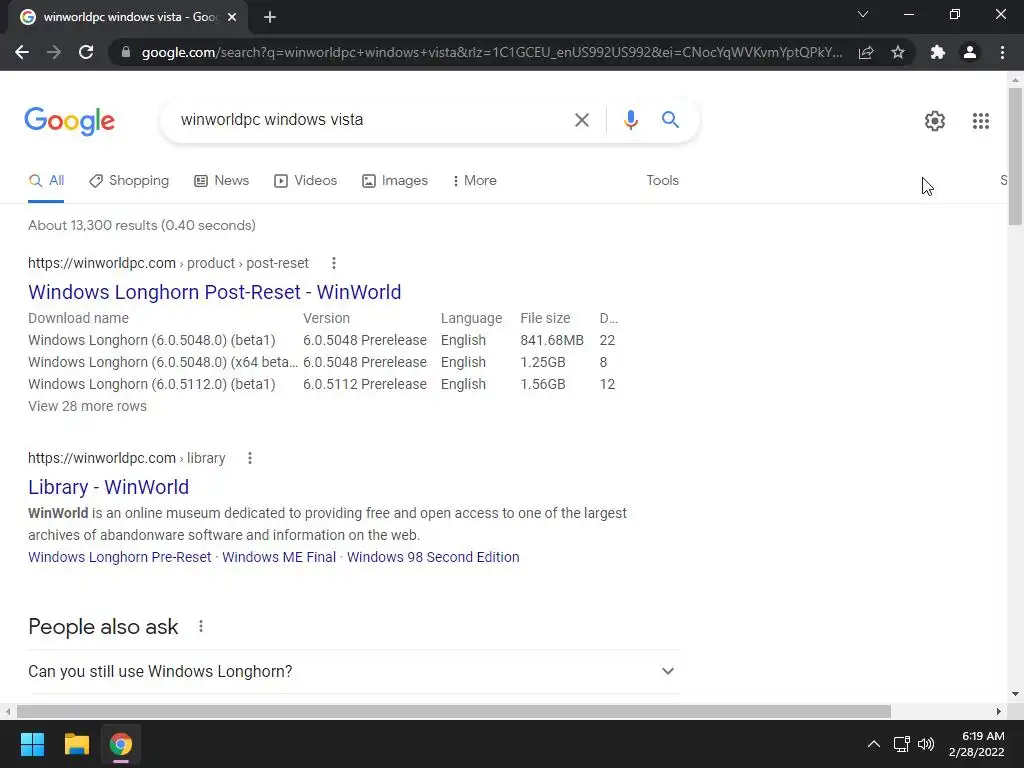The height and width of the screenshot is (768, 1024).
Task: Click the 'File size' column header
Action: click(545, 318)
